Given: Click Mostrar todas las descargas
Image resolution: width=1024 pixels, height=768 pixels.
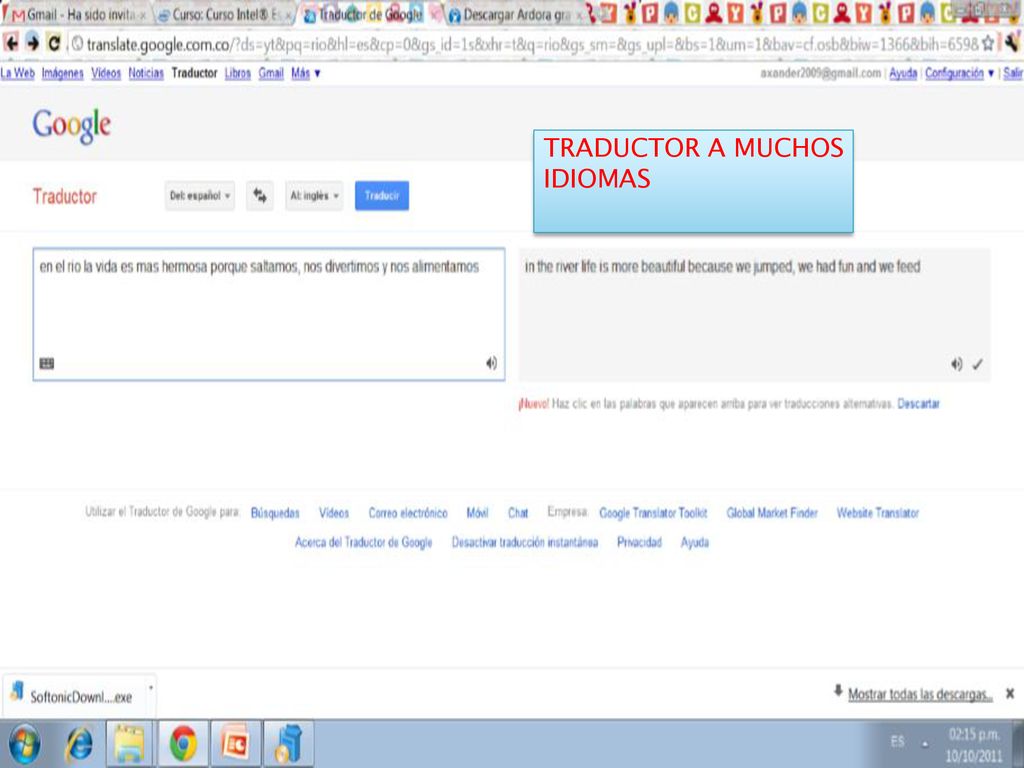Looking at the screenshot, I should (x=920, y=695).
